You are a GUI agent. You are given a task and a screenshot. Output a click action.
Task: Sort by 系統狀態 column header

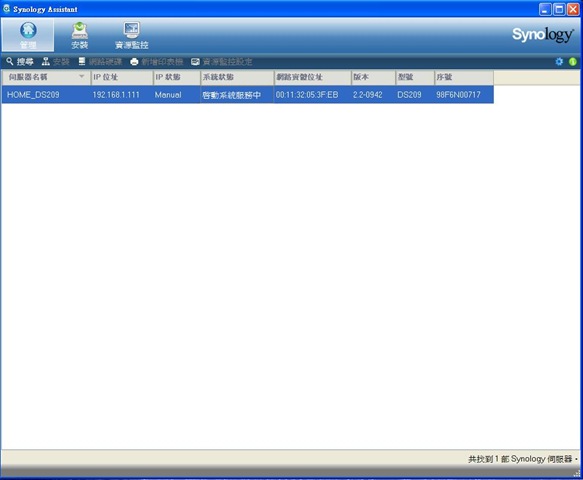pos(237,77)
